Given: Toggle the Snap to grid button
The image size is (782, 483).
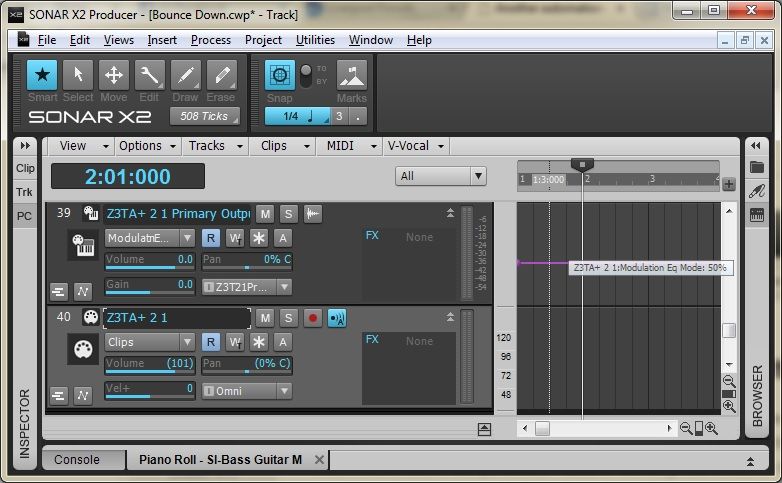Looking at the screenshot, I should point(280,75).
